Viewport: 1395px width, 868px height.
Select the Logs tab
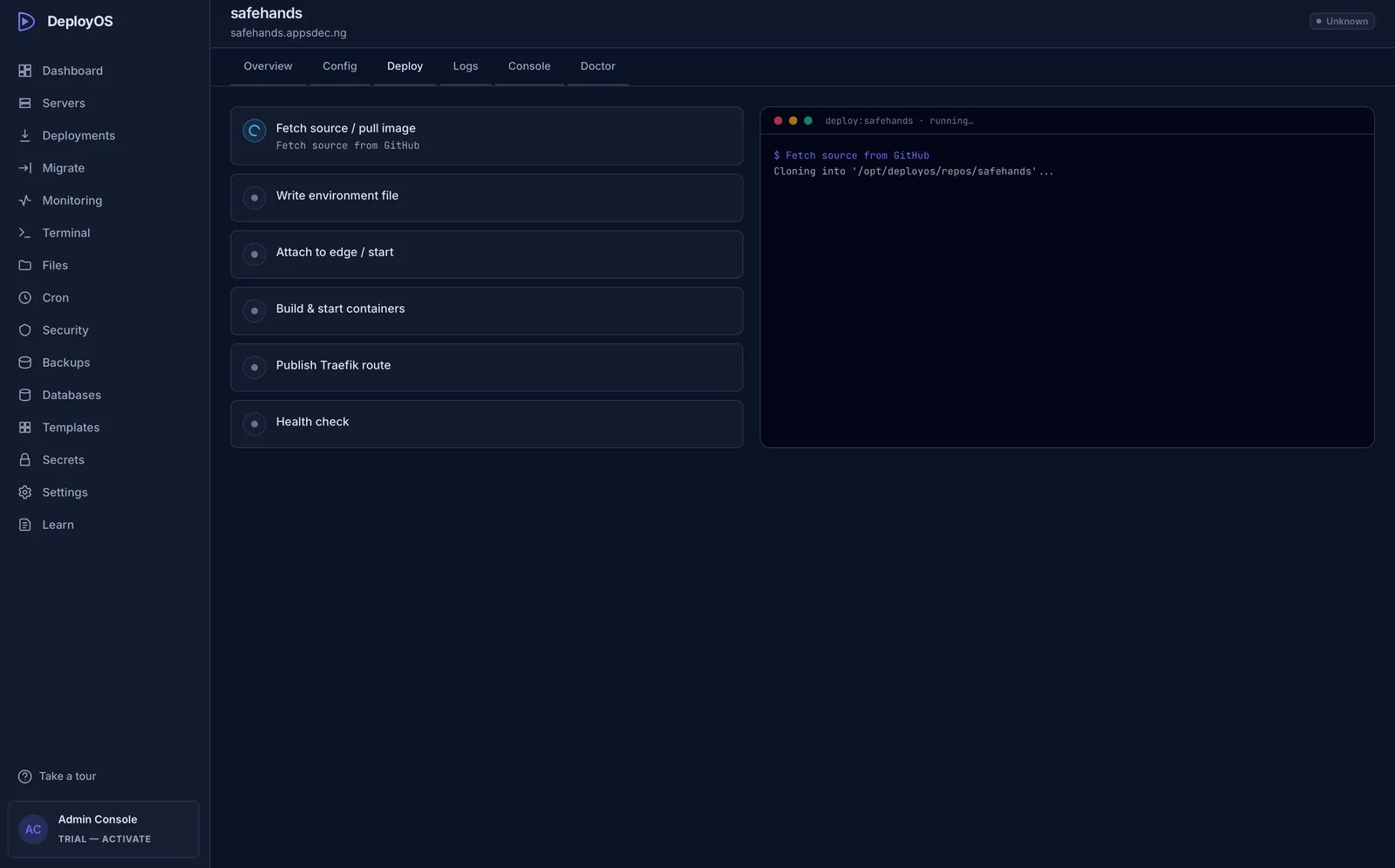(466, 66)
